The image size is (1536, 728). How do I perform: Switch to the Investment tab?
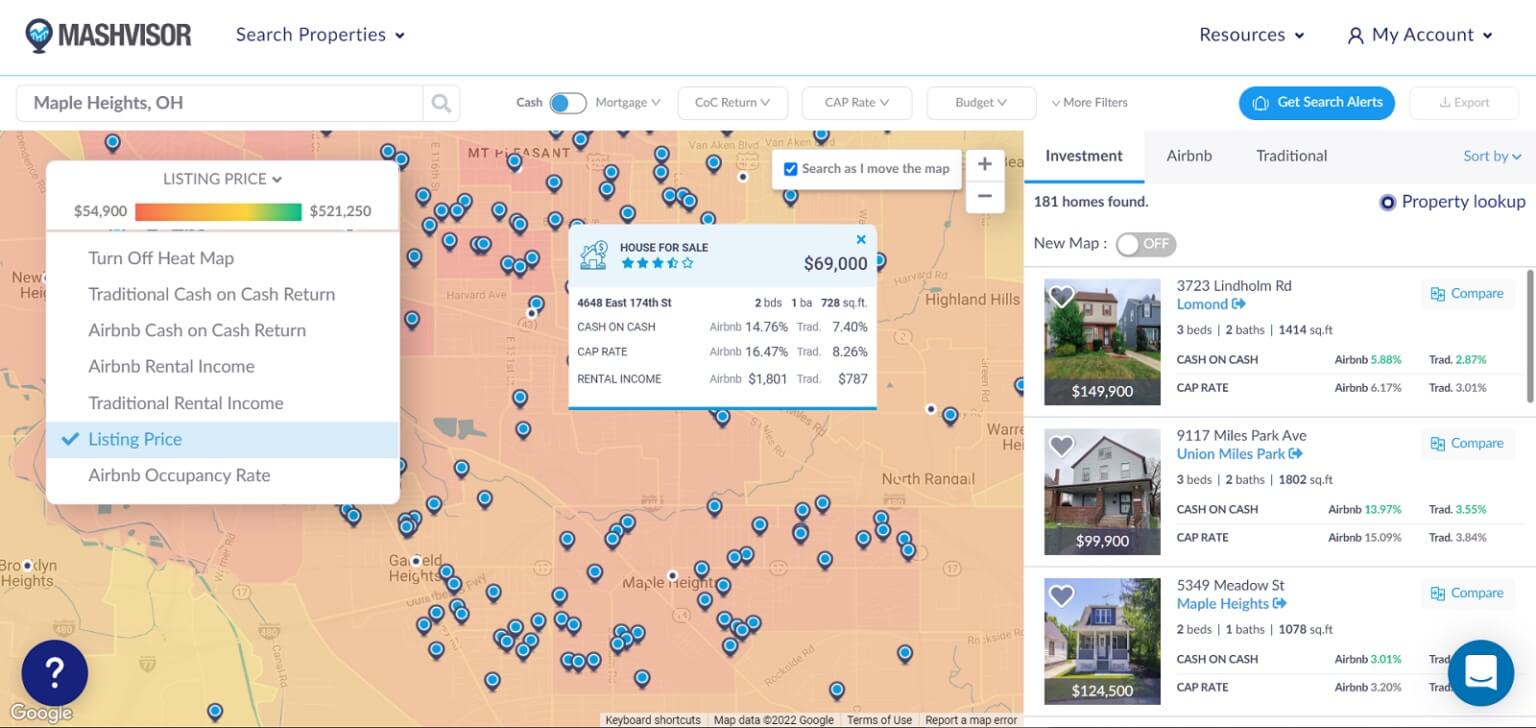pyautogui.click(x=1084, y=156)
